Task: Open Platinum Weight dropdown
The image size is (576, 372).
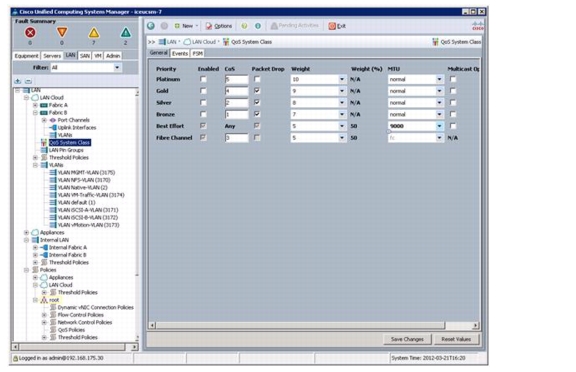Action: pos(342,79)
